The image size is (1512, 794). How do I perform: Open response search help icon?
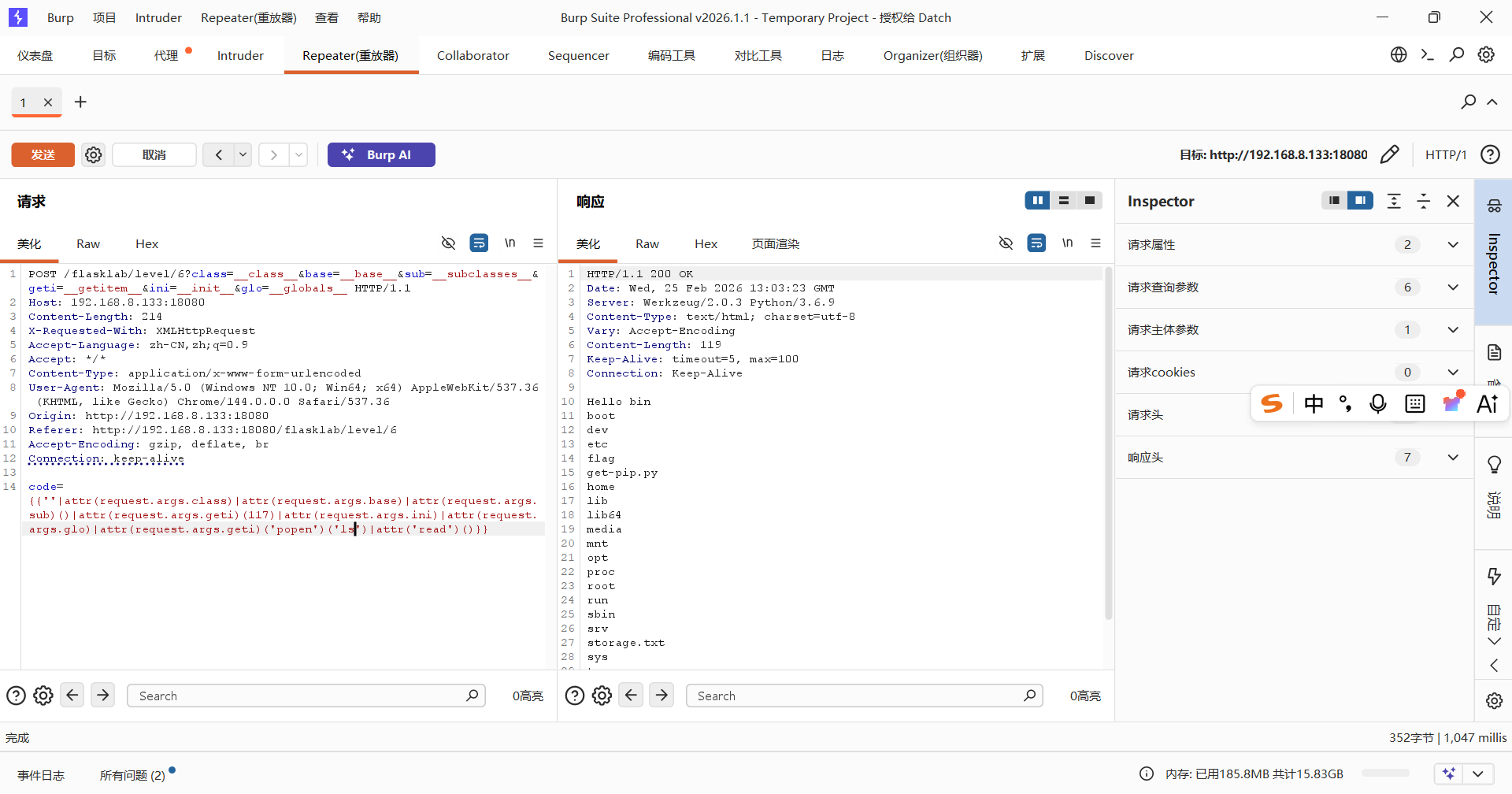pyautogui.click(x=575, y=696)
